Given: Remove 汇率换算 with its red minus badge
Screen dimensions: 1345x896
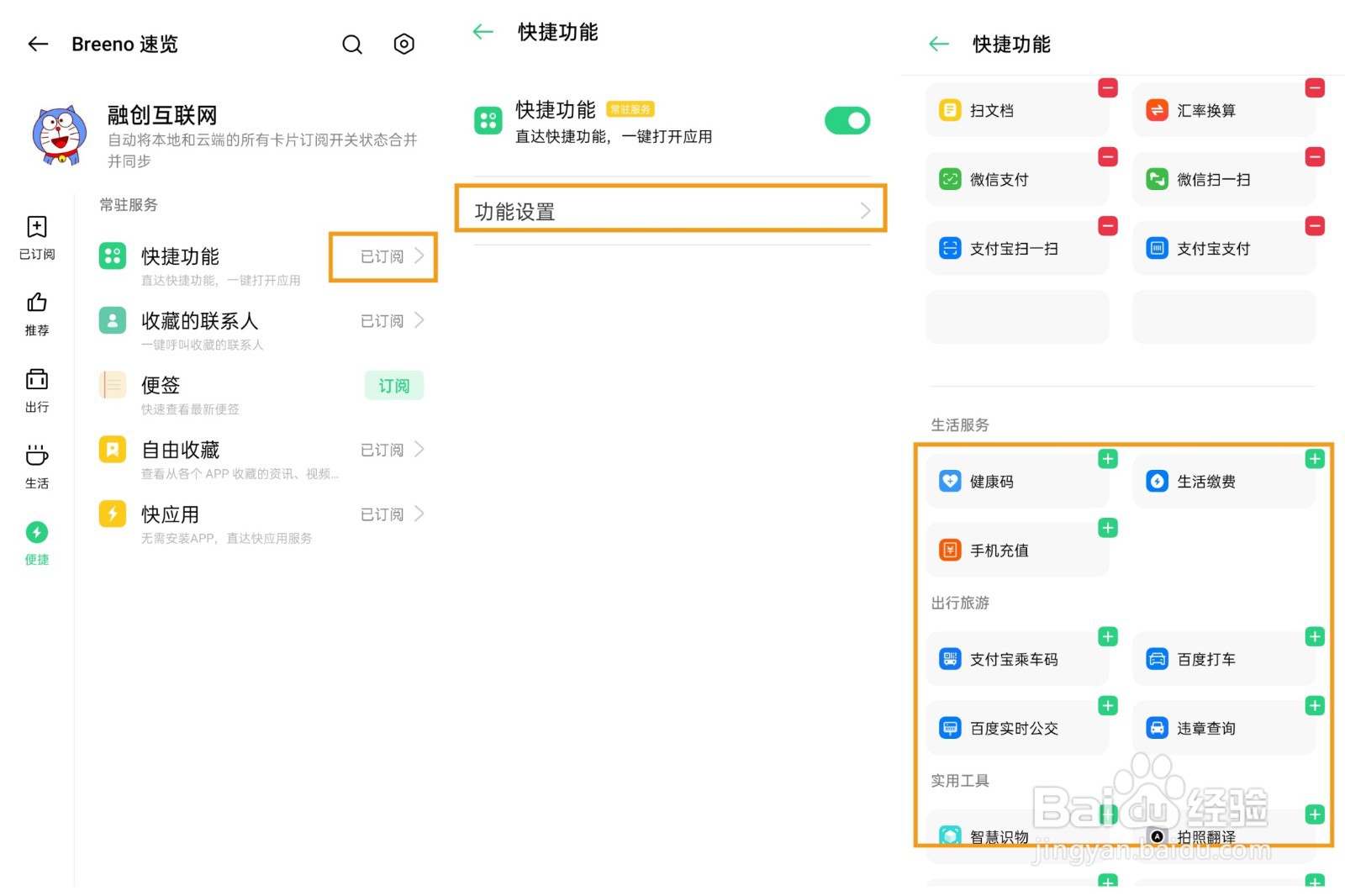Looking at the screenshot, I should point(1315,88).
